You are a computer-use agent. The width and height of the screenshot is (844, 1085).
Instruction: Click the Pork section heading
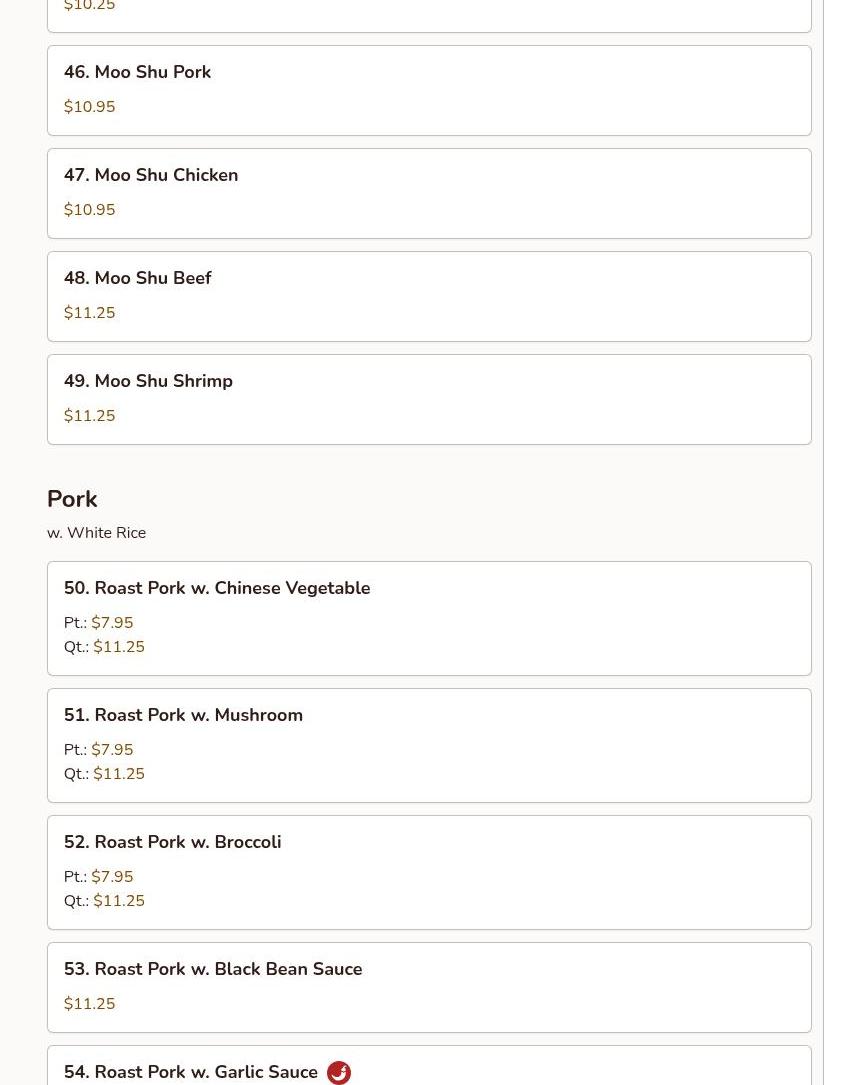[72, 499]
